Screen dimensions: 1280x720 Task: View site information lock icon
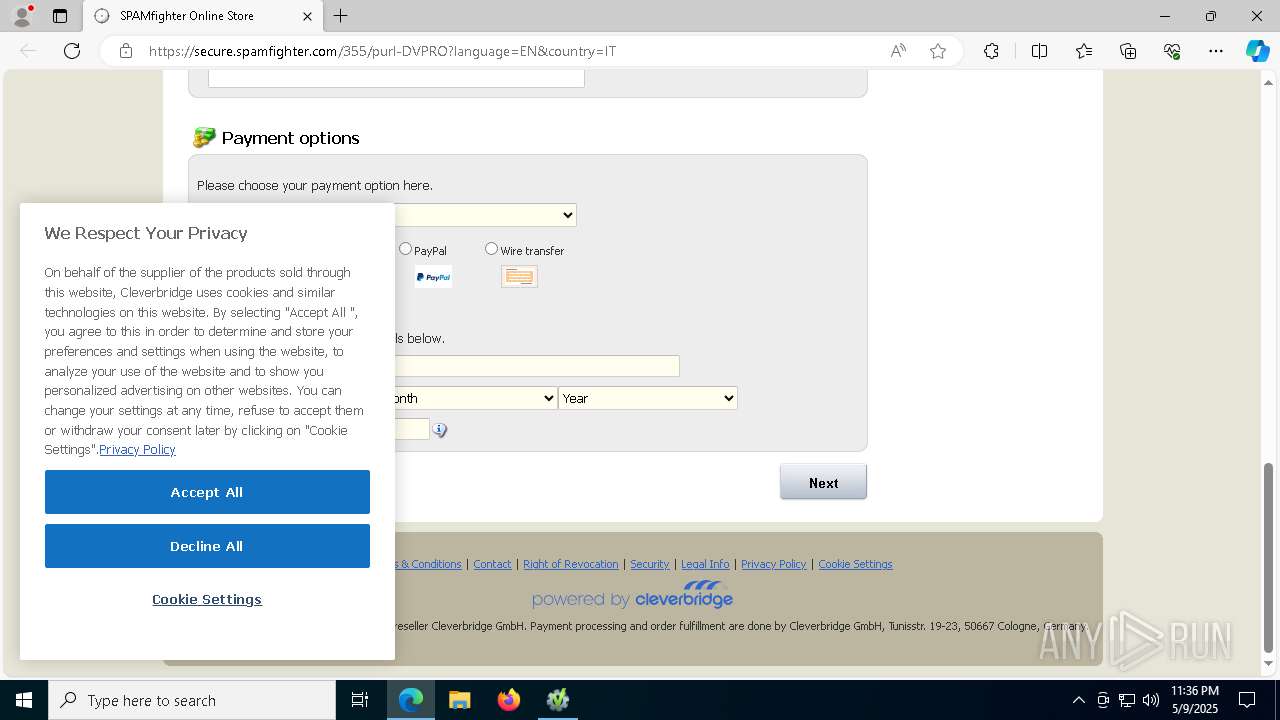point(126,51)
